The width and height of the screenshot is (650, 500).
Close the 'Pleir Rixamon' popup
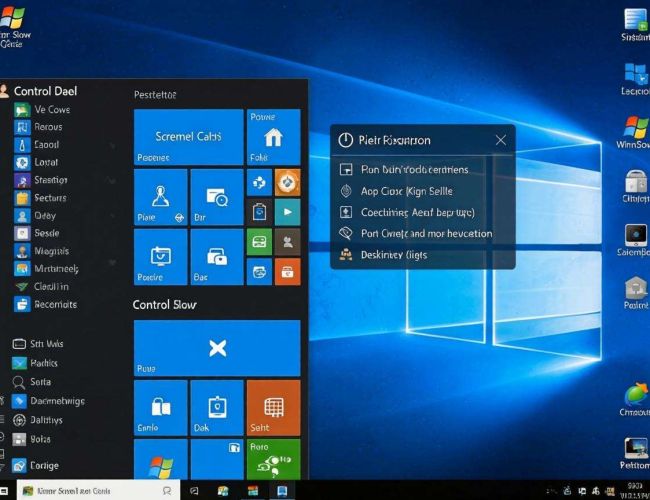[x=501, y=140]
